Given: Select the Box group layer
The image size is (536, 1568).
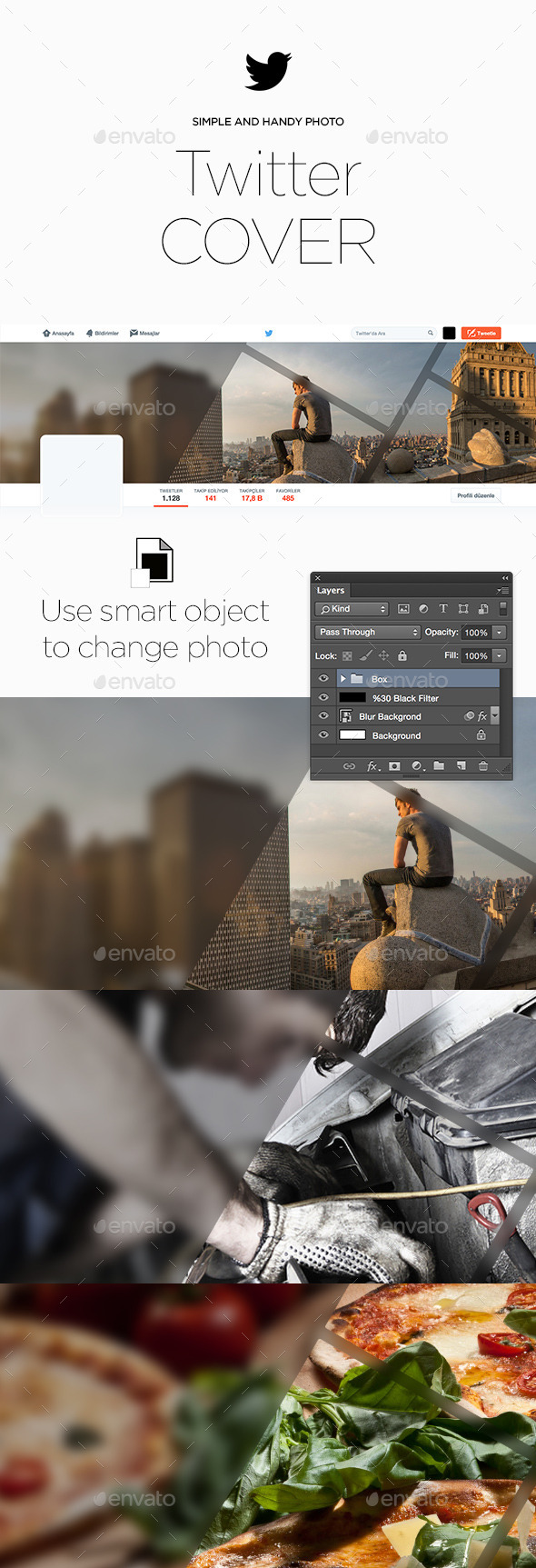Looking at the screenshot, I should [418, 679].
